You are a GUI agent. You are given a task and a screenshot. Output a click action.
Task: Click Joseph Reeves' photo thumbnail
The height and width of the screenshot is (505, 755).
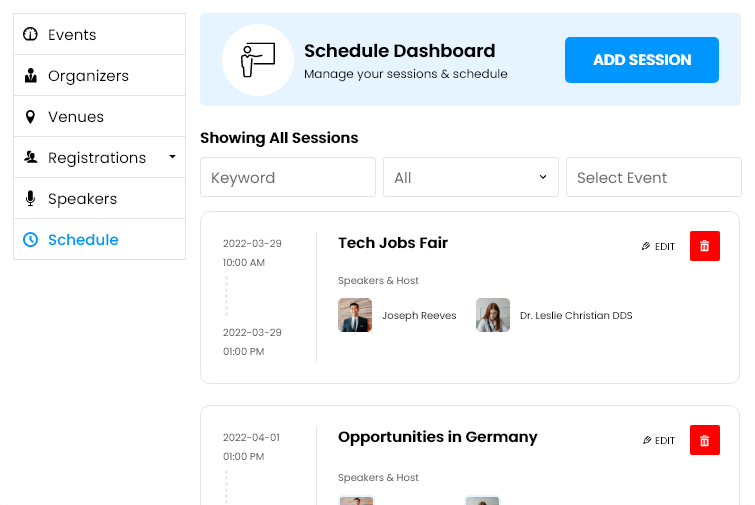pos(355,315)
